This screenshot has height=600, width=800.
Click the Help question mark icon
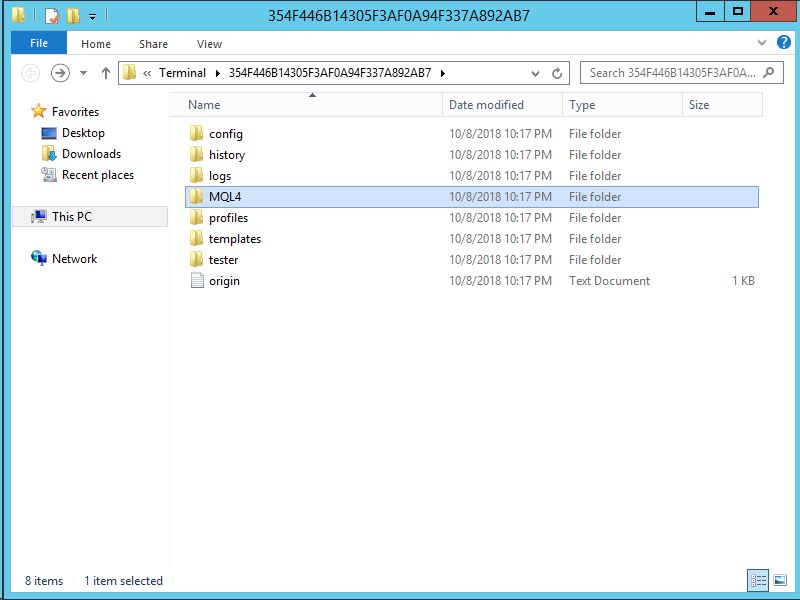784,43
